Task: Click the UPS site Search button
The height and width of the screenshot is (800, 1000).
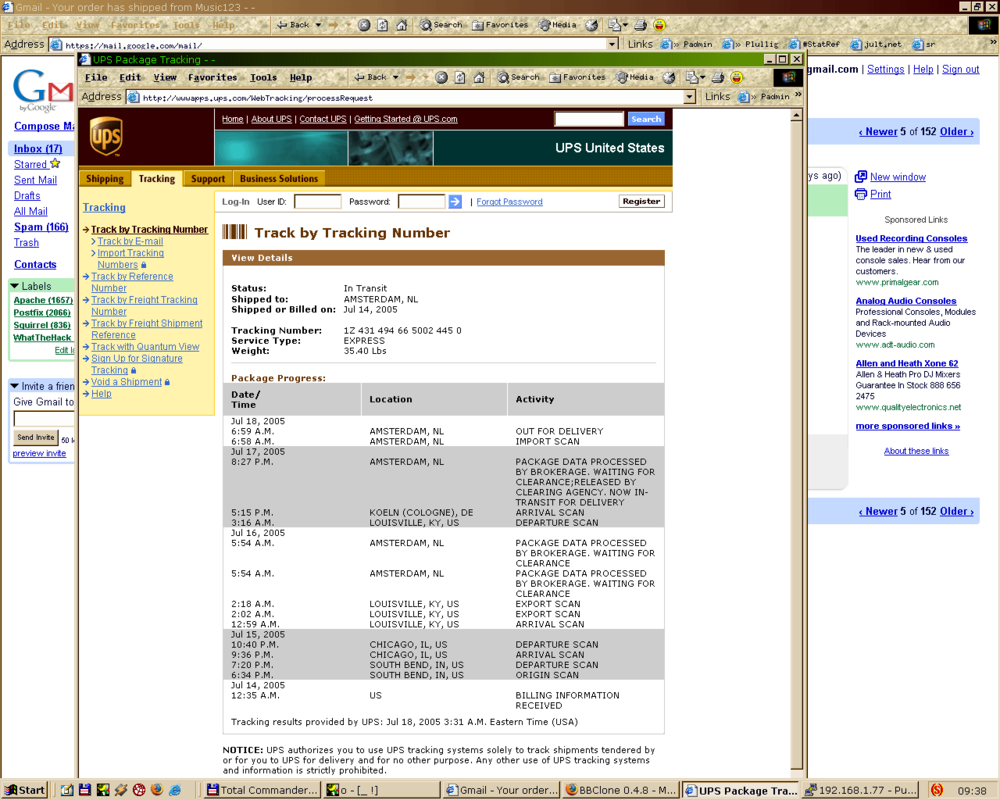Action: (646, 119)
